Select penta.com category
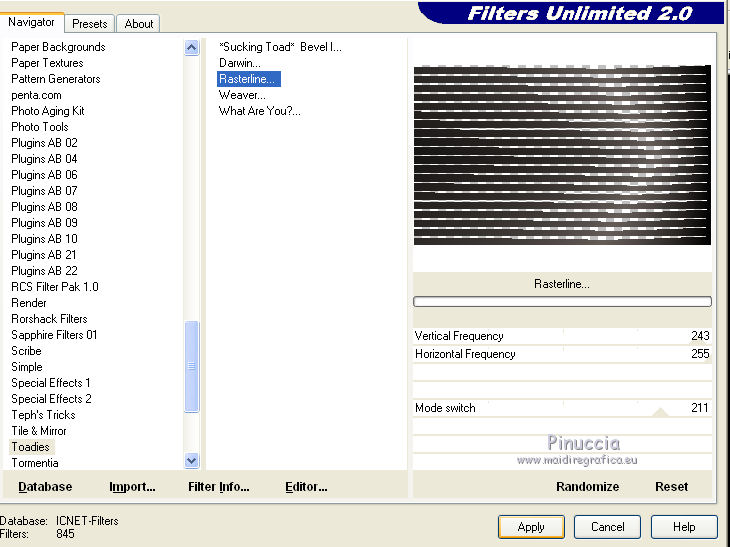 coord(36,95)
